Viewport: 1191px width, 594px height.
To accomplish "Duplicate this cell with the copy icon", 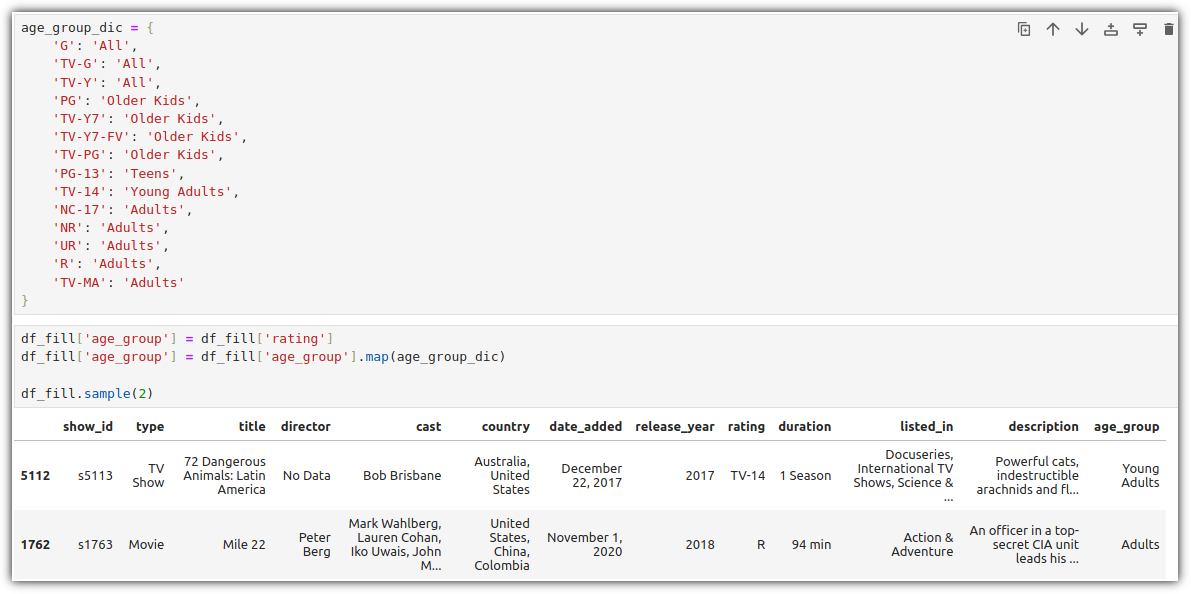I will [1024, 30].
